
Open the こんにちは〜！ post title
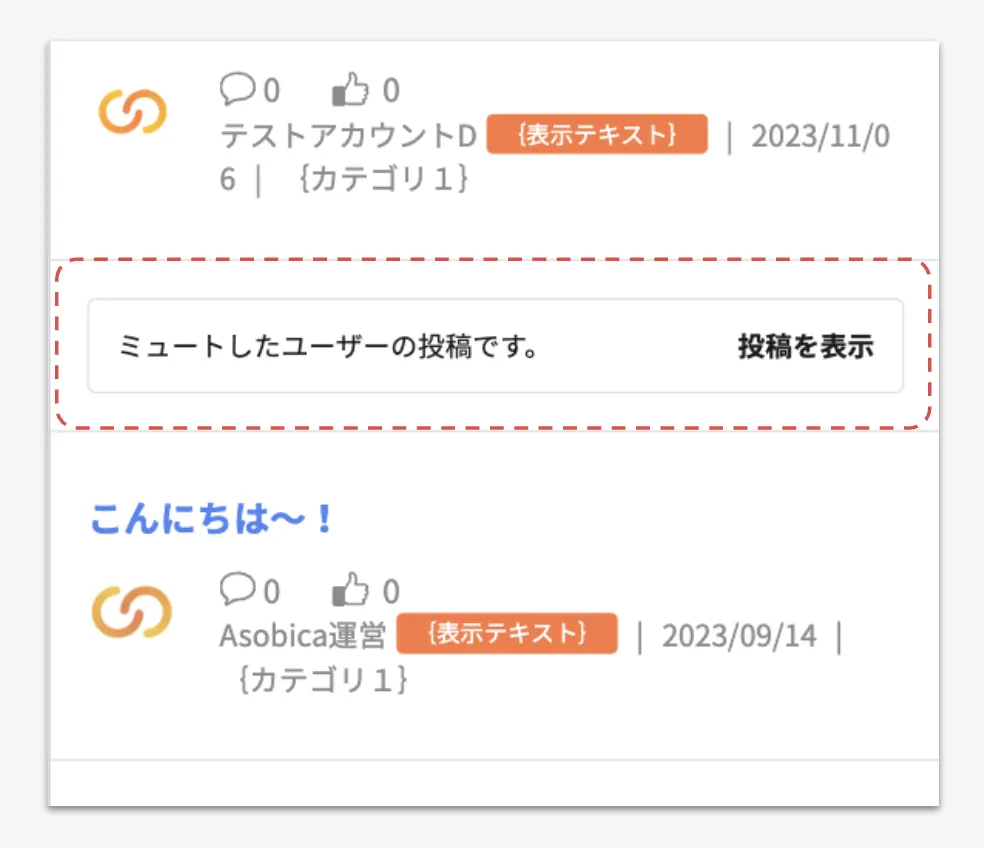[211, 519]
